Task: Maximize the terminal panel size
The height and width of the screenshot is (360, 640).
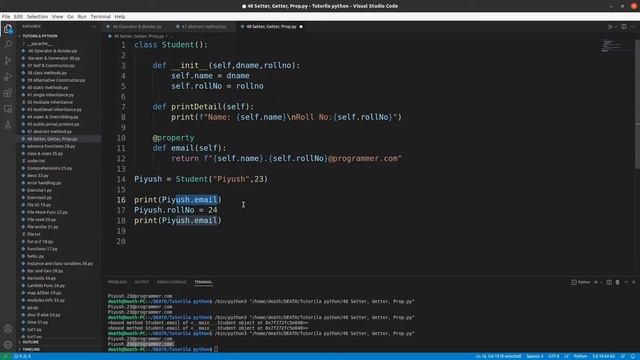Action: pyautogui.click(x=626, y=282)
